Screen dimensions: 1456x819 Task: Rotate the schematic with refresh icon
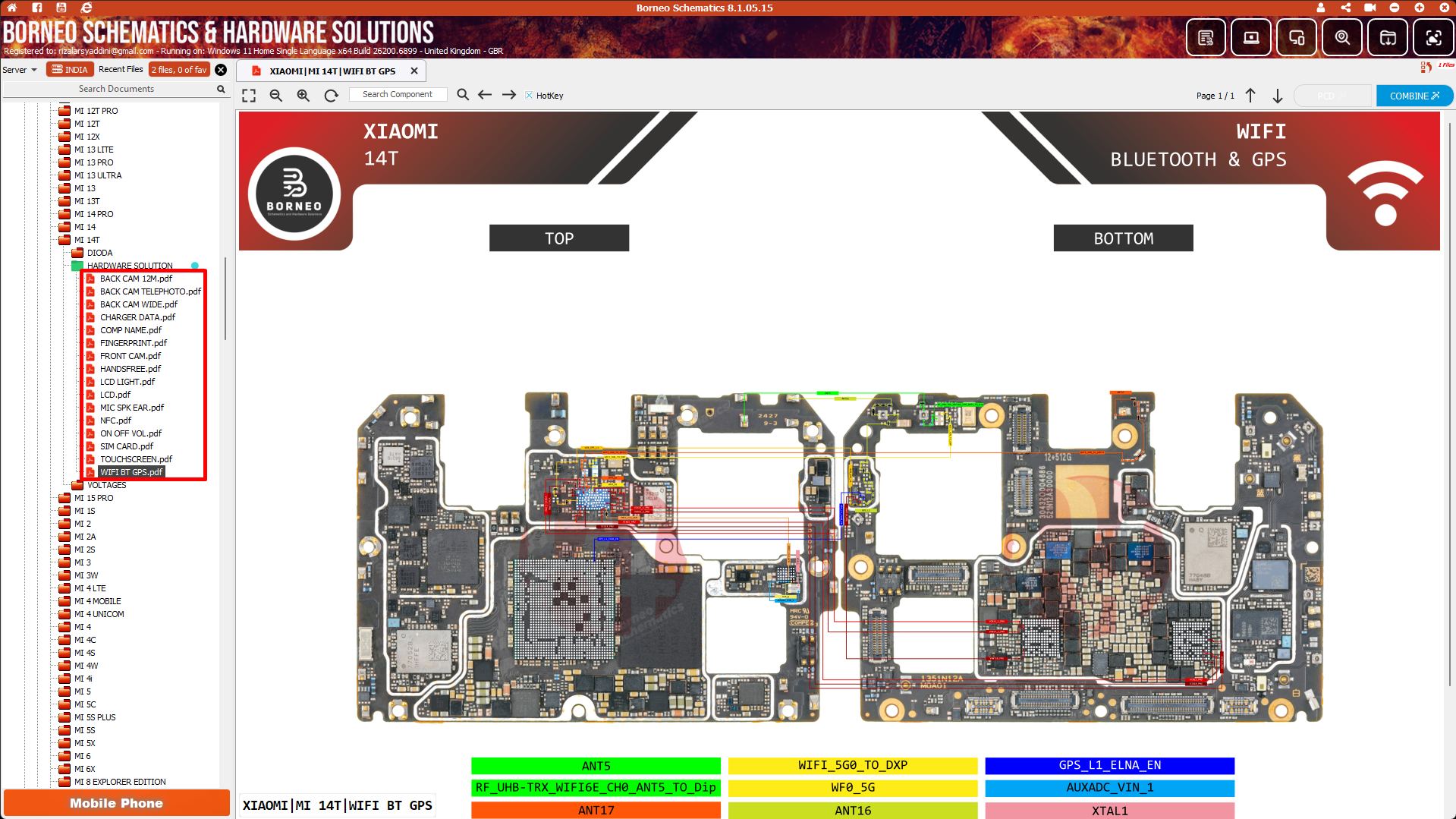tap(331, 96)
